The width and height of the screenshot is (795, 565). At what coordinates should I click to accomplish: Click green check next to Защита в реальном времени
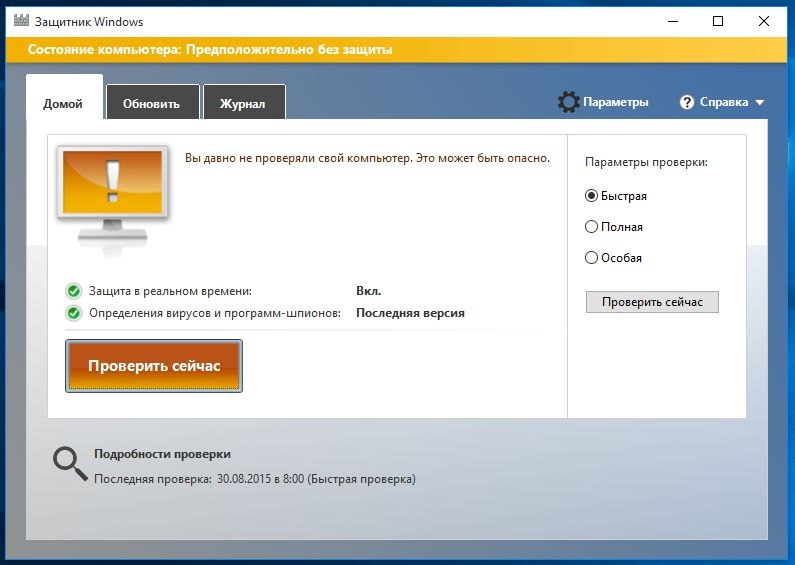coord(74,291)
